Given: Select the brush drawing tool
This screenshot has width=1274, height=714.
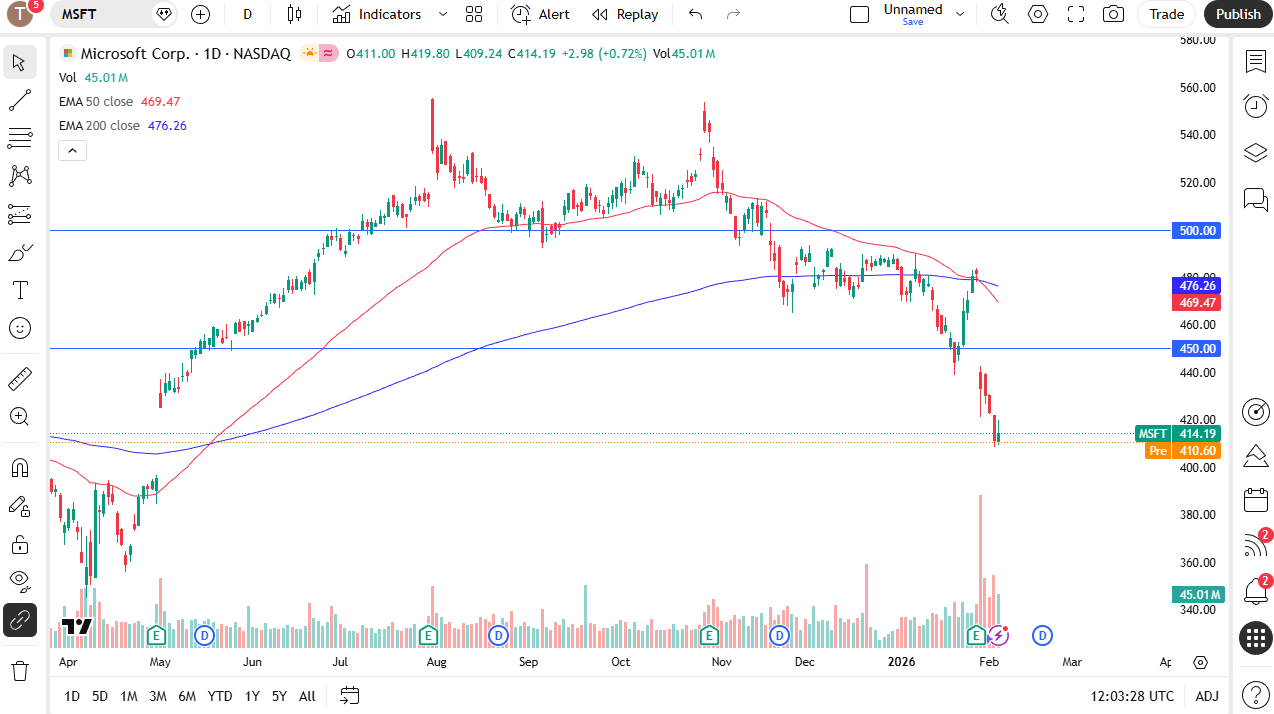Looking at the screenshot, I should 19,252.
